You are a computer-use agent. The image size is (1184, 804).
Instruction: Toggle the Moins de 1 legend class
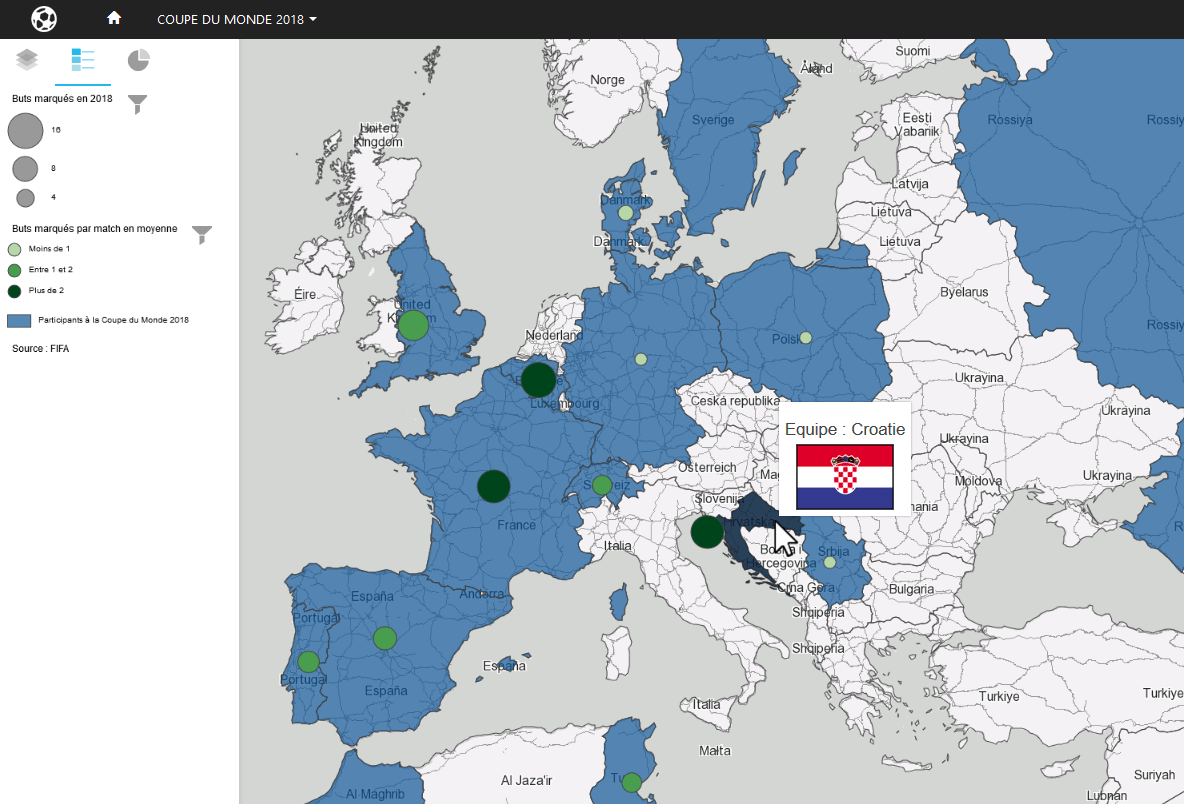coord(14,249)
